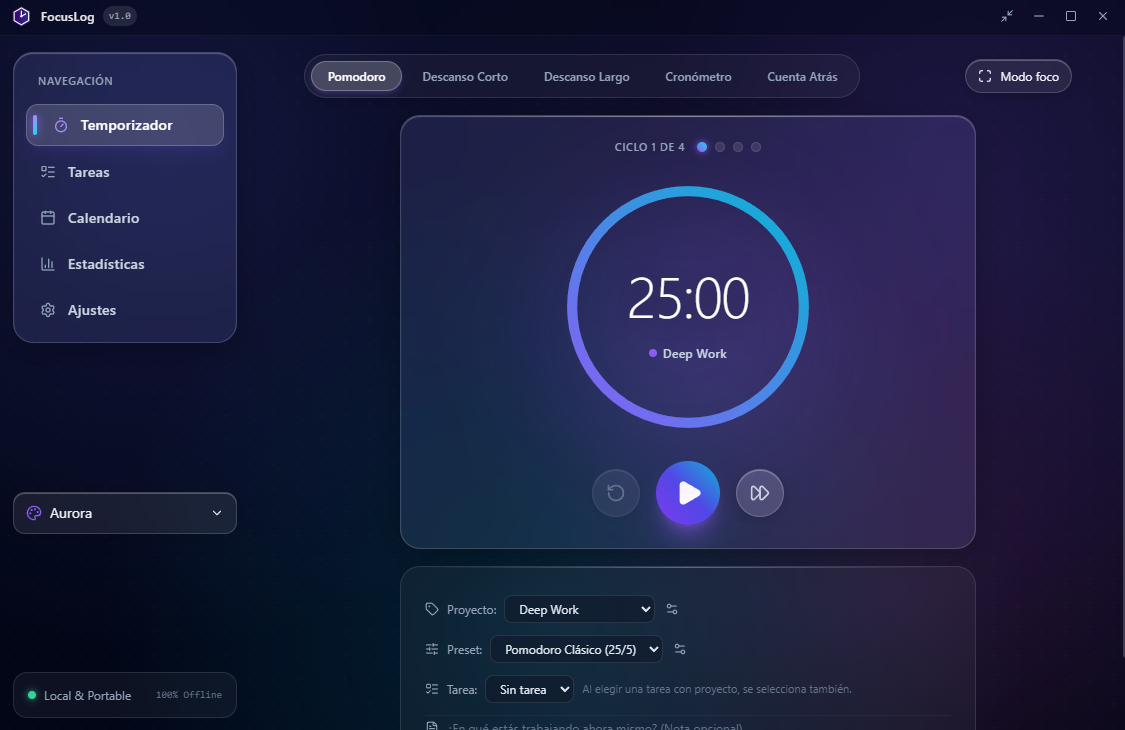This screenshot has height=730, width=1125.
Task: Open the Proyecto Deep Work dropdown
Action: pyautogui.click(x=579, y=609)
